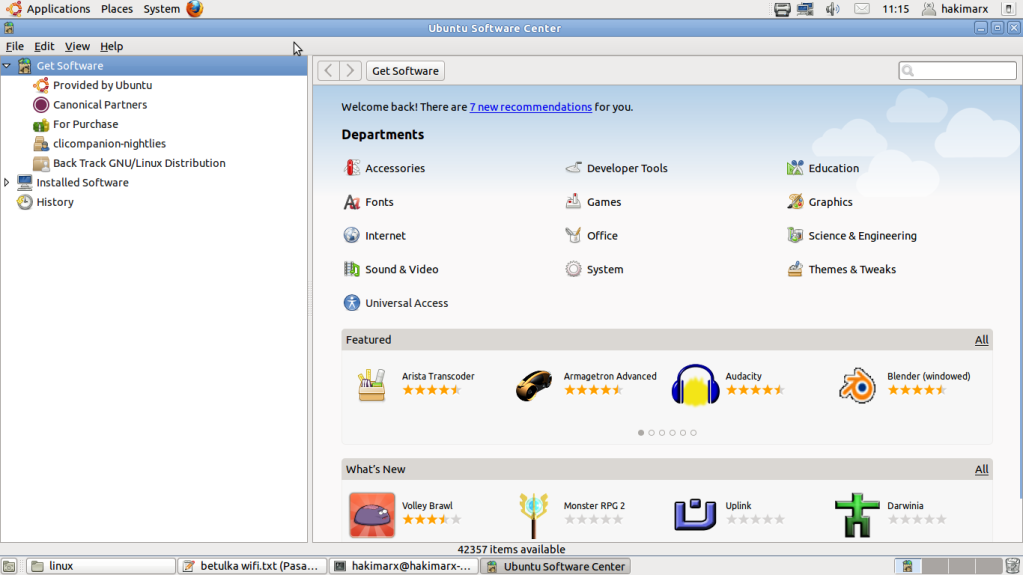Jump to the second Featured carousel page dot
This screenshot has height=575, width=1023.
tap(651, 433)
